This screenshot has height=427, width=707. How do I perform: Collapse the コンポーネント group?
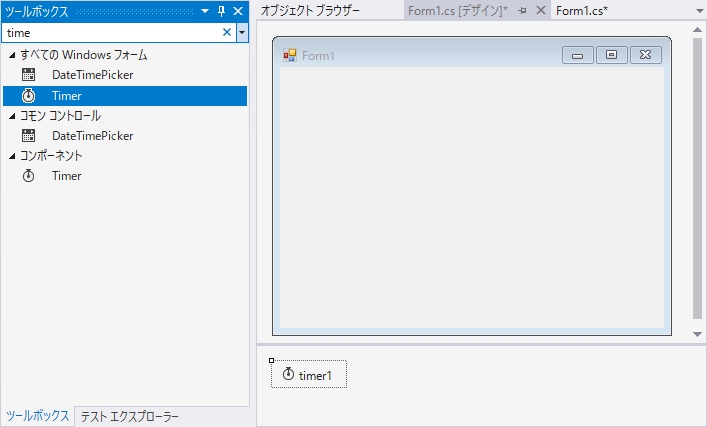[12, 156]
